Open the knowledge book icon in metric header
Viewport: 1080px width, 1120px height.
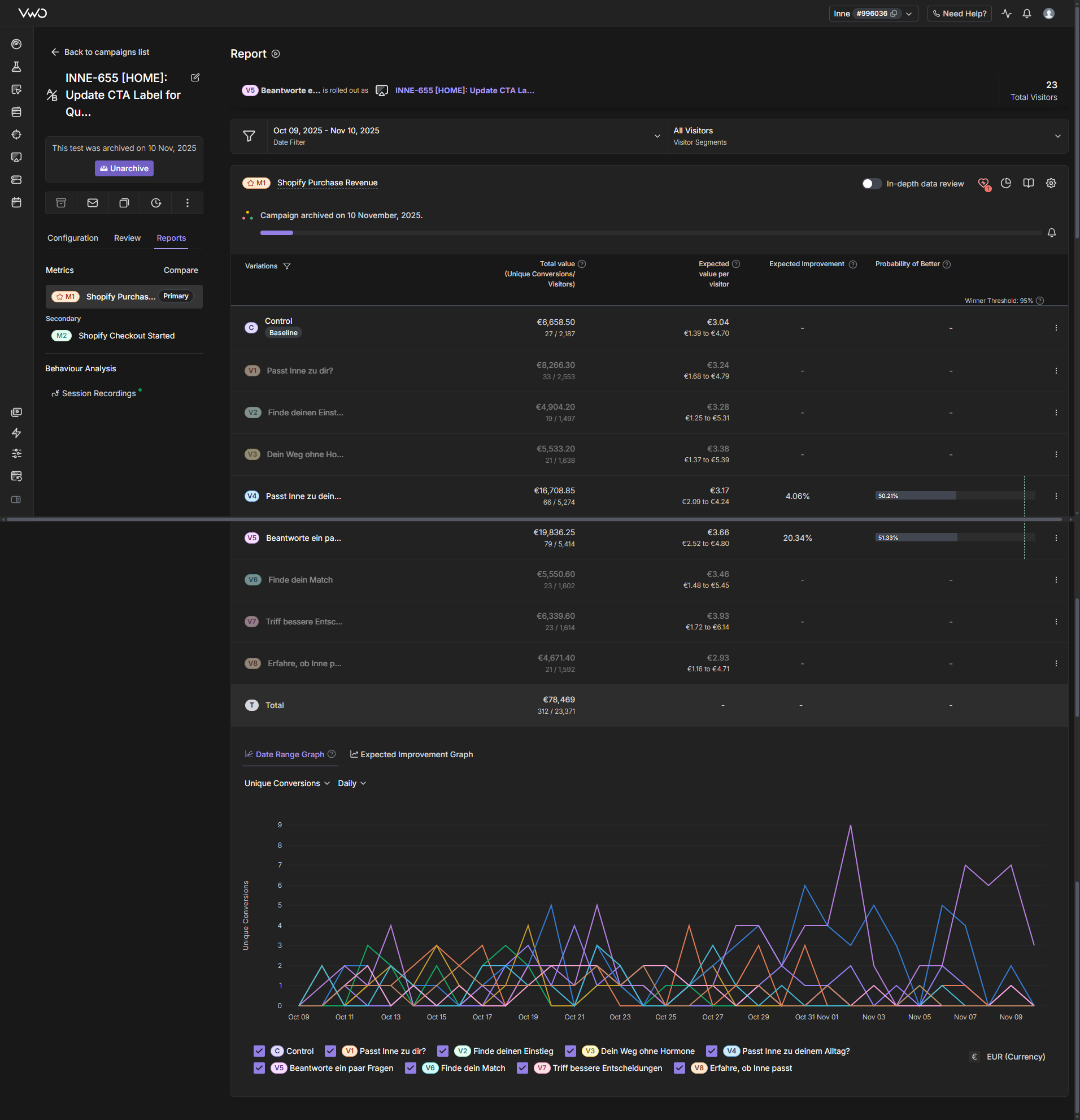tap(1028, 184)
